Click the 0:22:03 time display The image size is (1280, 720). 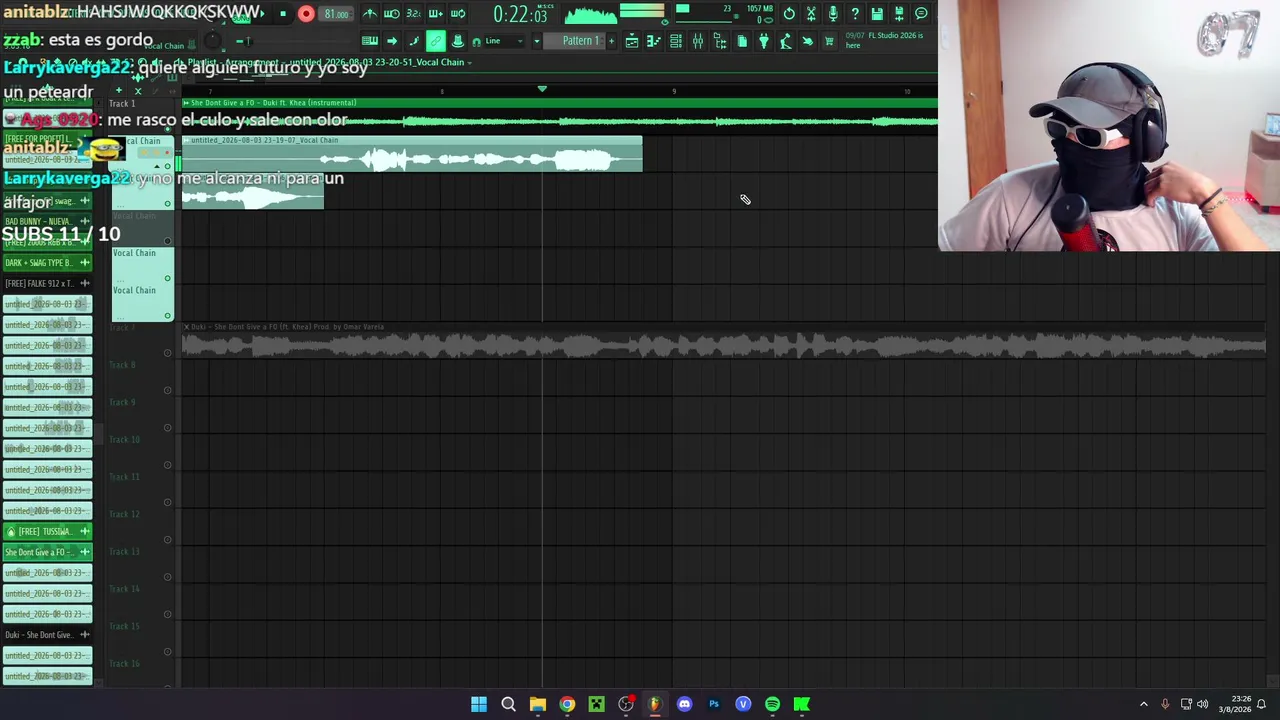(x=520, y=15)
